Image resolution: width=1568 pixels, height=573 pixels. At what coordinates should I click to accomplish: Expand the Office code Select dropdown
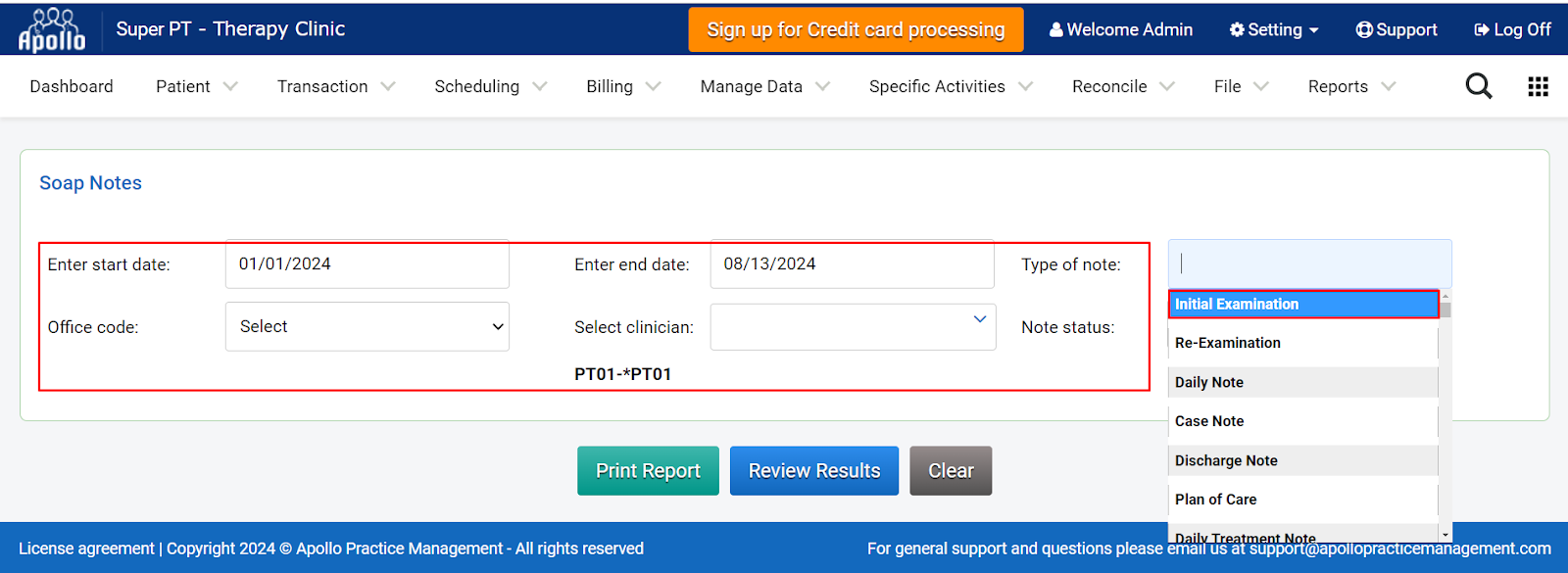pyautogui.click(x=367, y=326)
